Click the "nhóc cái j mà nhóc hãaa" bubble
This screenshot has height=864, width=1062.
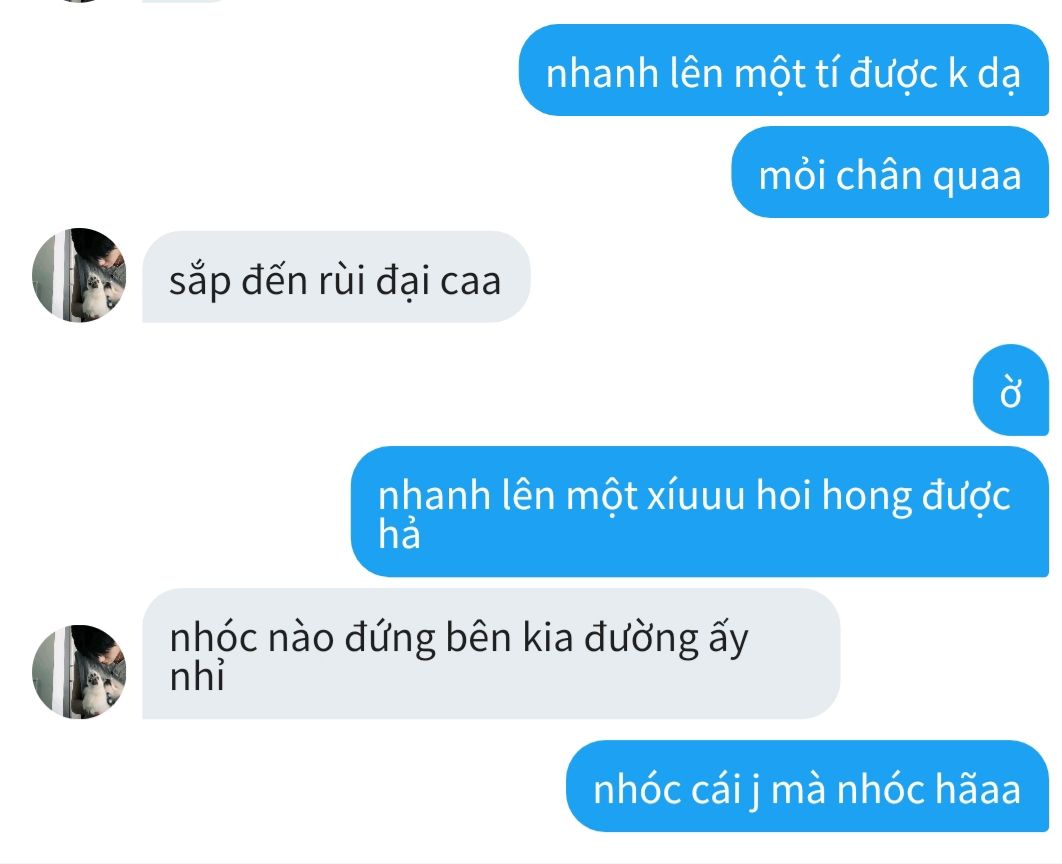click(807, 786)
